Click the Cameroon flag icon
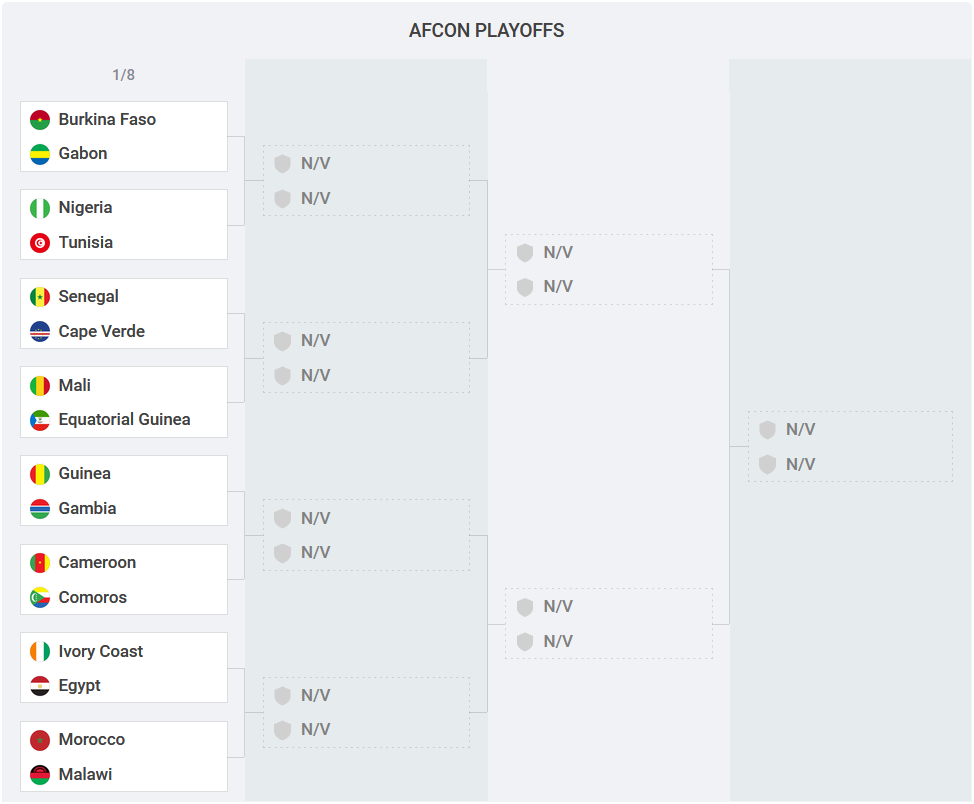The image size is (974, 804). click(40, 563)
